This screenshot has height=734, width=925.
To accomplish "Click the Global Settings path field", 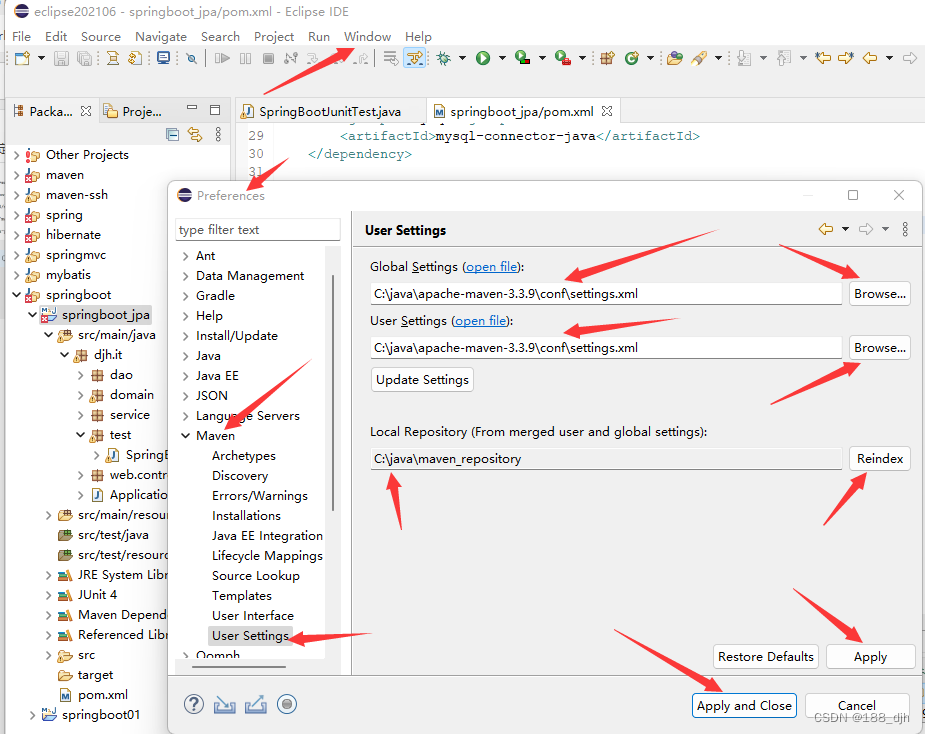I will coord(606,294).
